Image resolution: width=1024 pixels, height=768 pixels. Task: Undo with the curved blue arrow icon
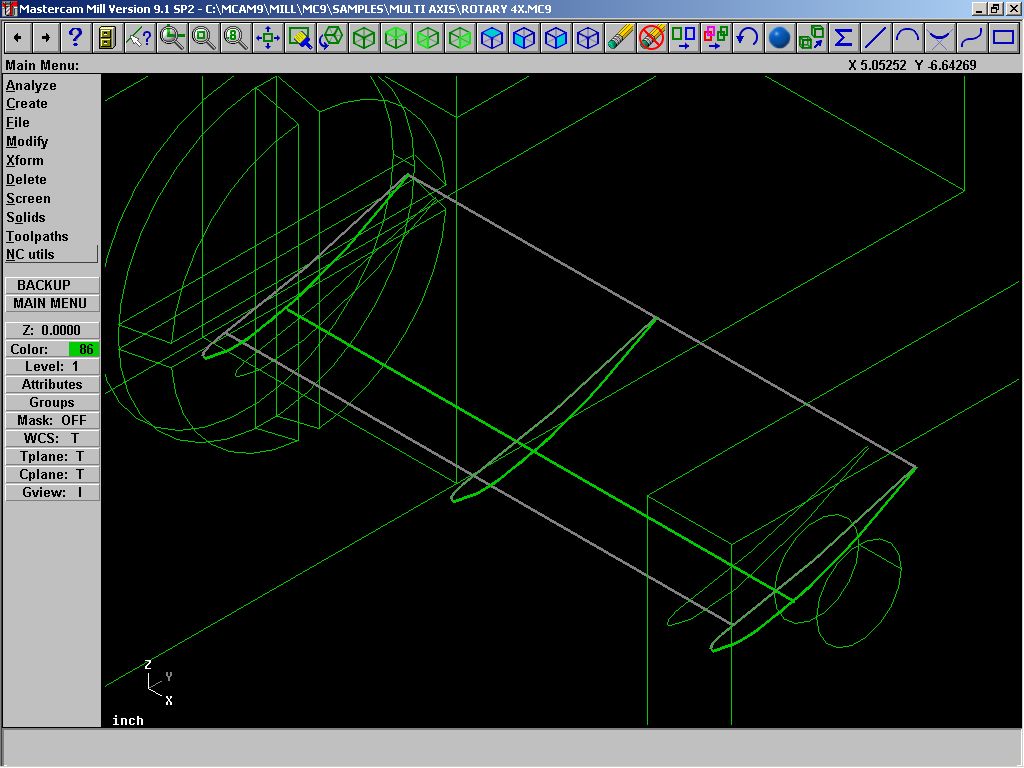[748, 38]
